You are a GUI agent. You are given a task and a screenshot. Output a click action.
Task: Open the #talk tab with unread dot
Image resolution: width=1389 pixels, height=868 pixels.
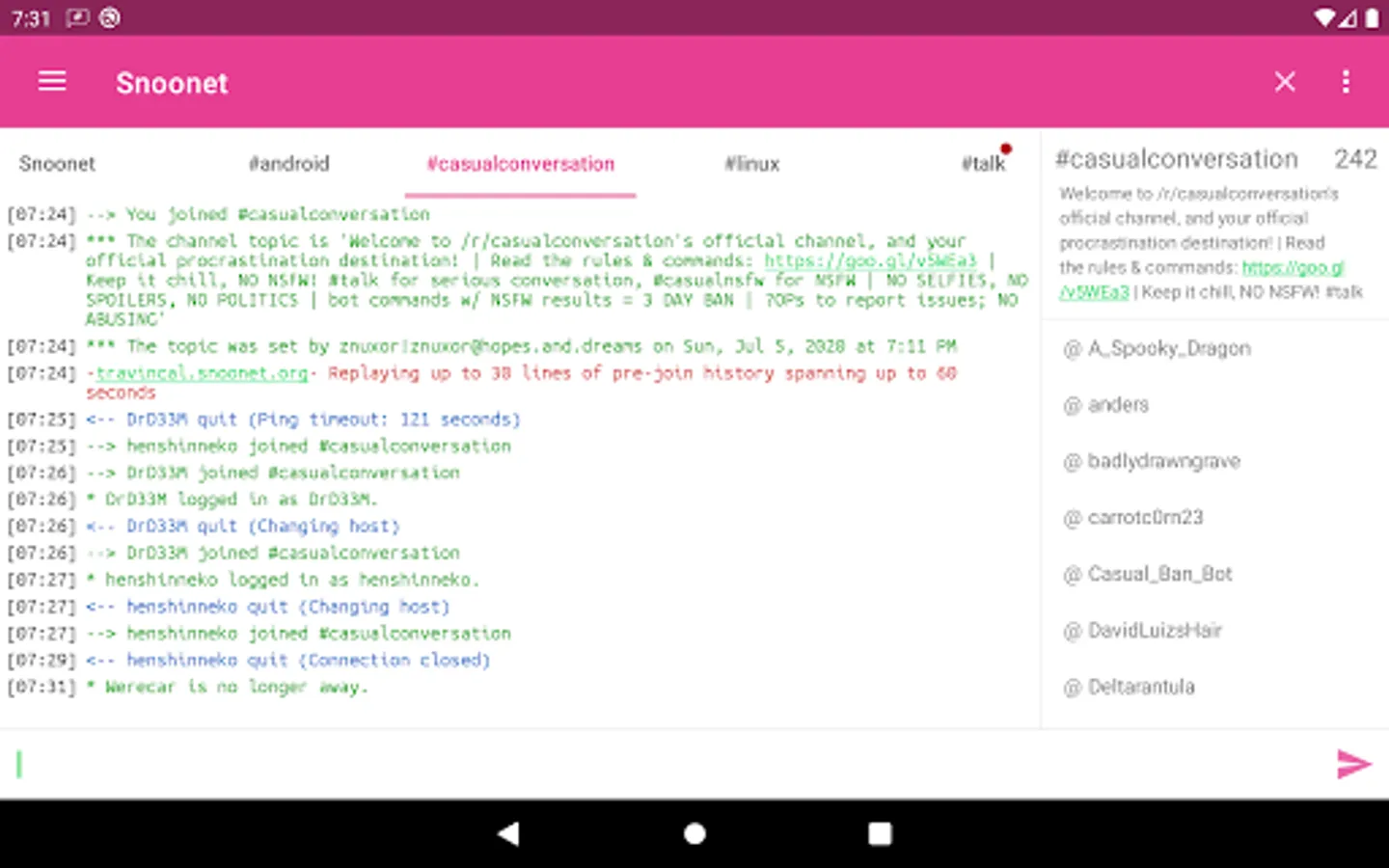pyautogui.click(x=984, y=164)
